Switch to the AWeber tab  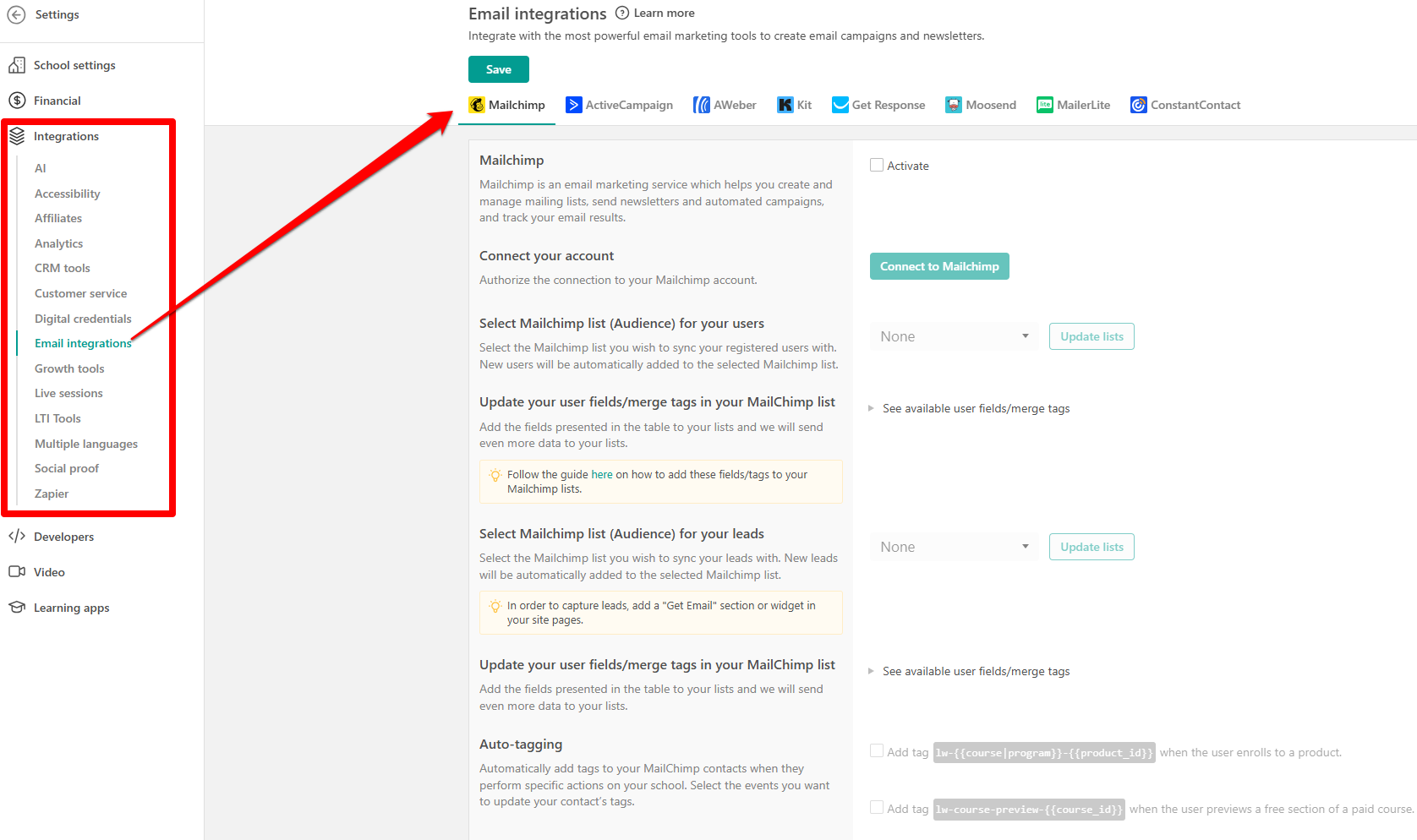point(725,105)
